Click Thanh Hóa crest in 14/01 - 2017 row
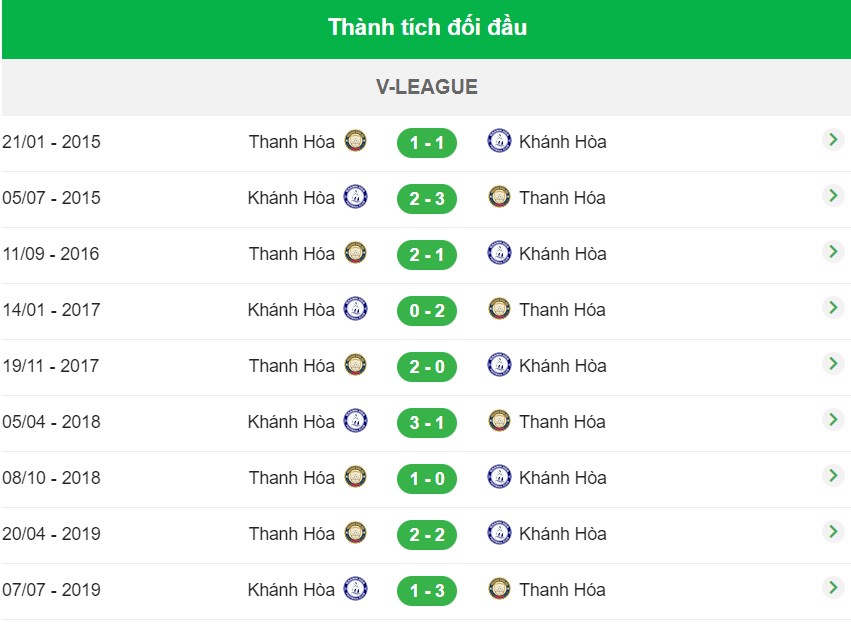This screenshot has width=851, height=625. 499,309
